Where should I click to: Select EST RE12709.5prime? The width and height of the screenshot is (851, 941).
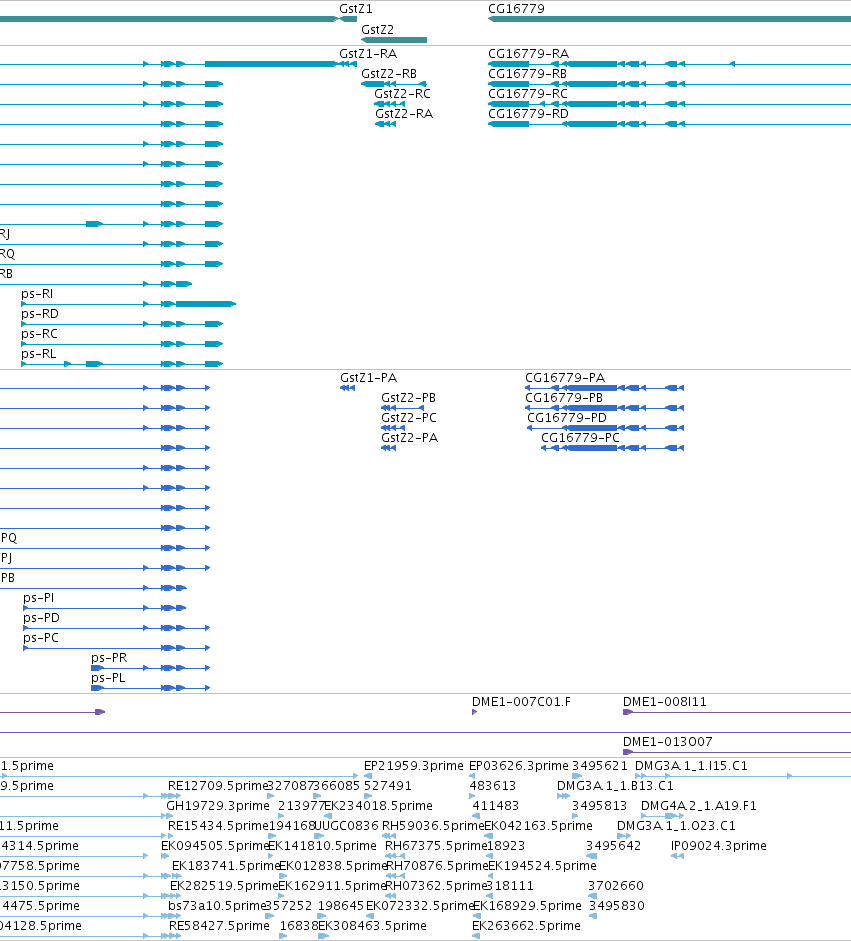click(x=217, y=786)
